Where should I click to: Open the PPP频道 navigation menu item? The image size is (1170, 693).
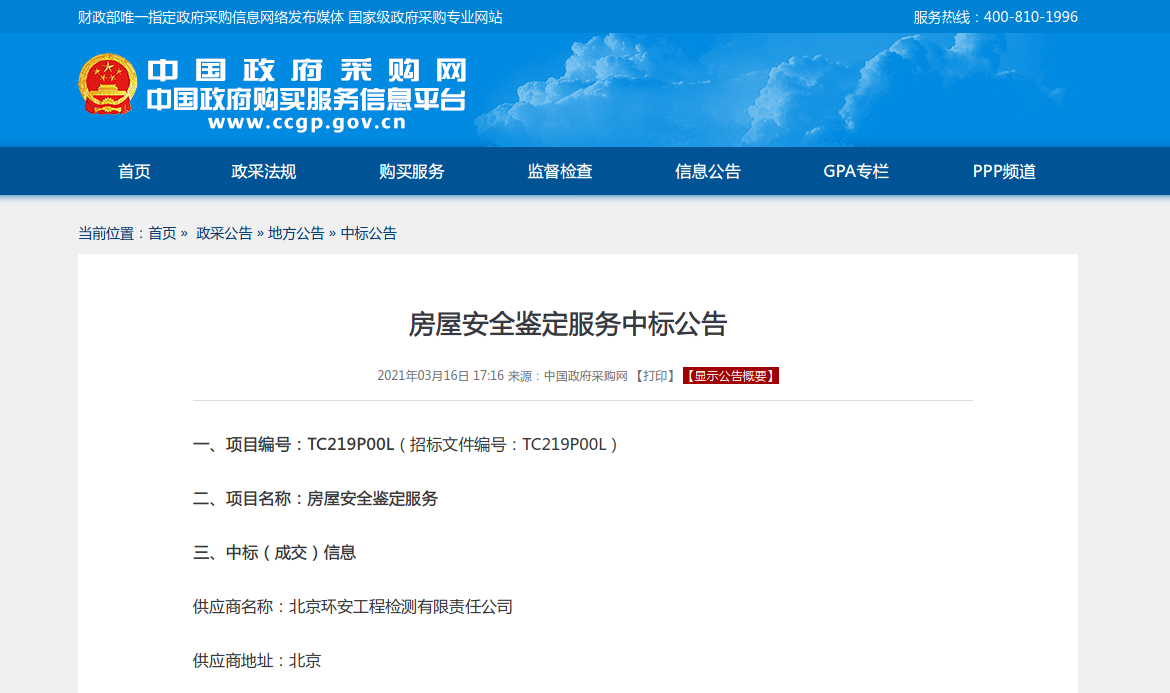pyautogui.click(x=1002, y=171)
